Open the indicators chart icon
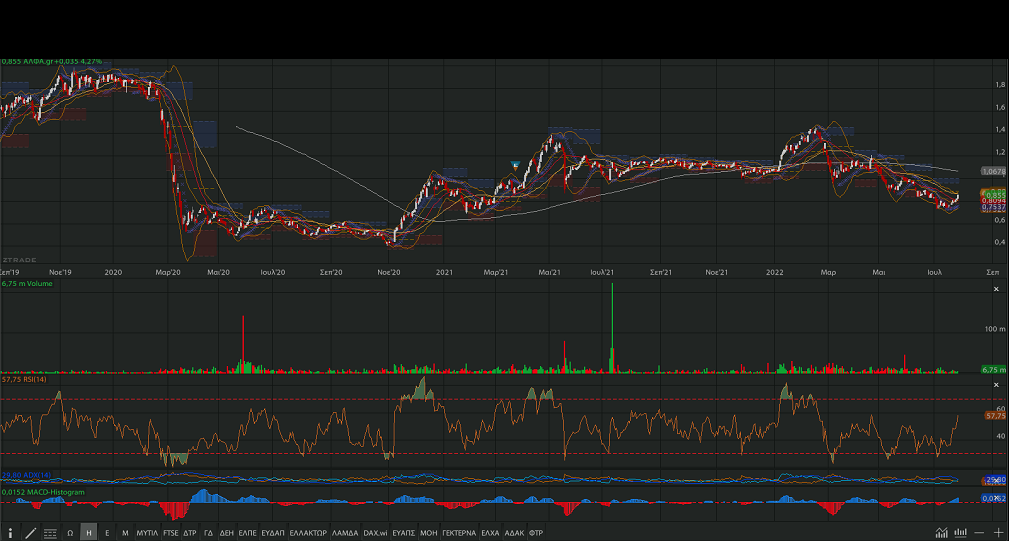Screen dimensions: 1009x541 (x=941, y=533)
